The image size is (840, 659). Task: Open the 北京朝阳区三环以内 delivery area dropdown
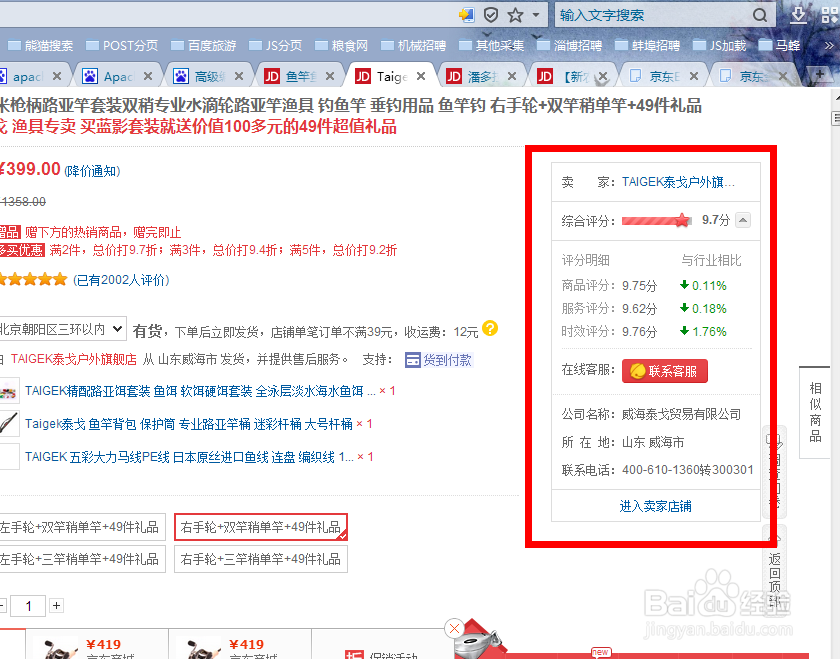click(x=62, y=329)
